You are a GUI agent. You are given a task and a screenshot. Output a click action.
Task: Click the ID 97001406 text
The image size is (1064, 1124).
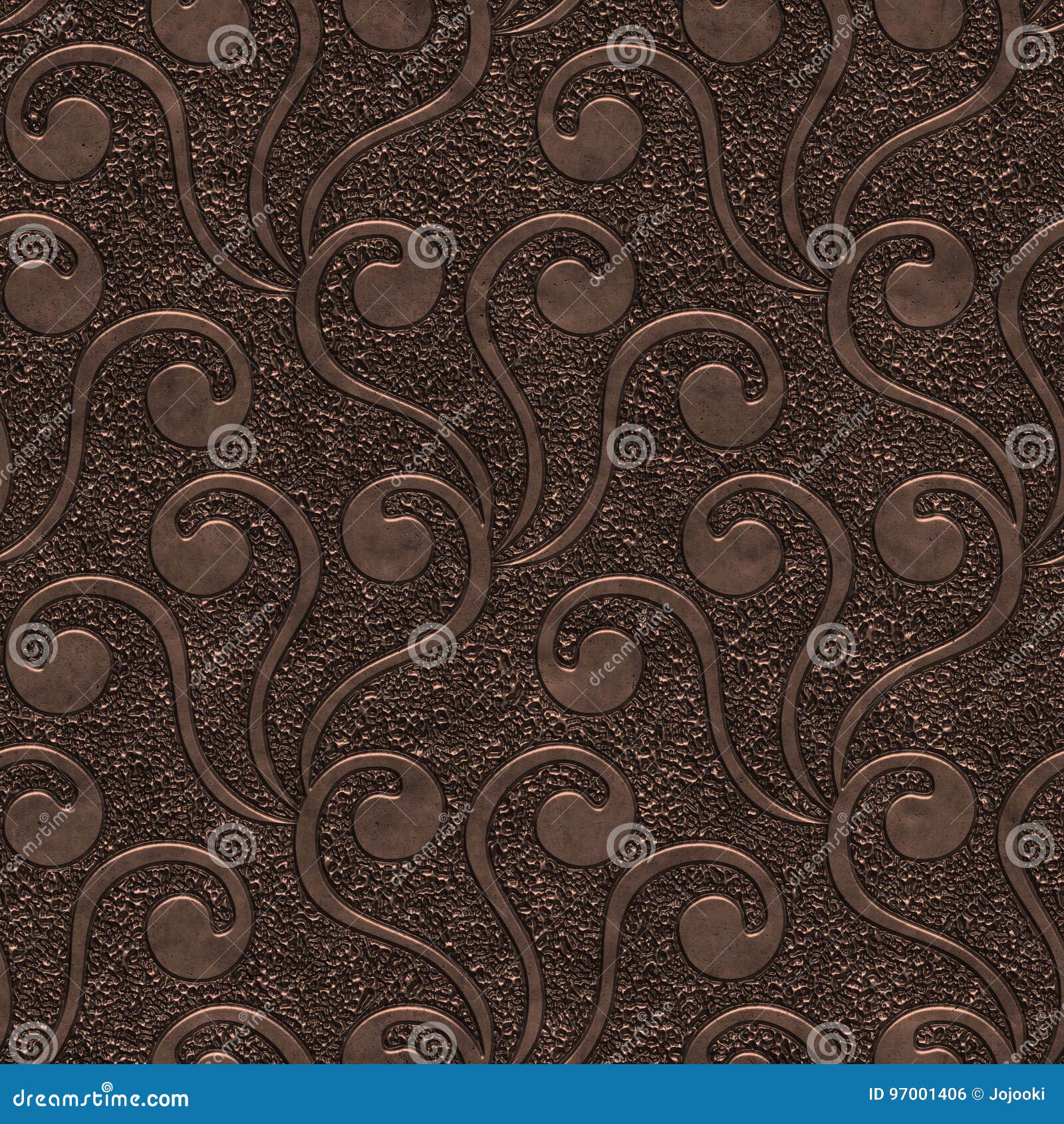tap(916, 1093)
